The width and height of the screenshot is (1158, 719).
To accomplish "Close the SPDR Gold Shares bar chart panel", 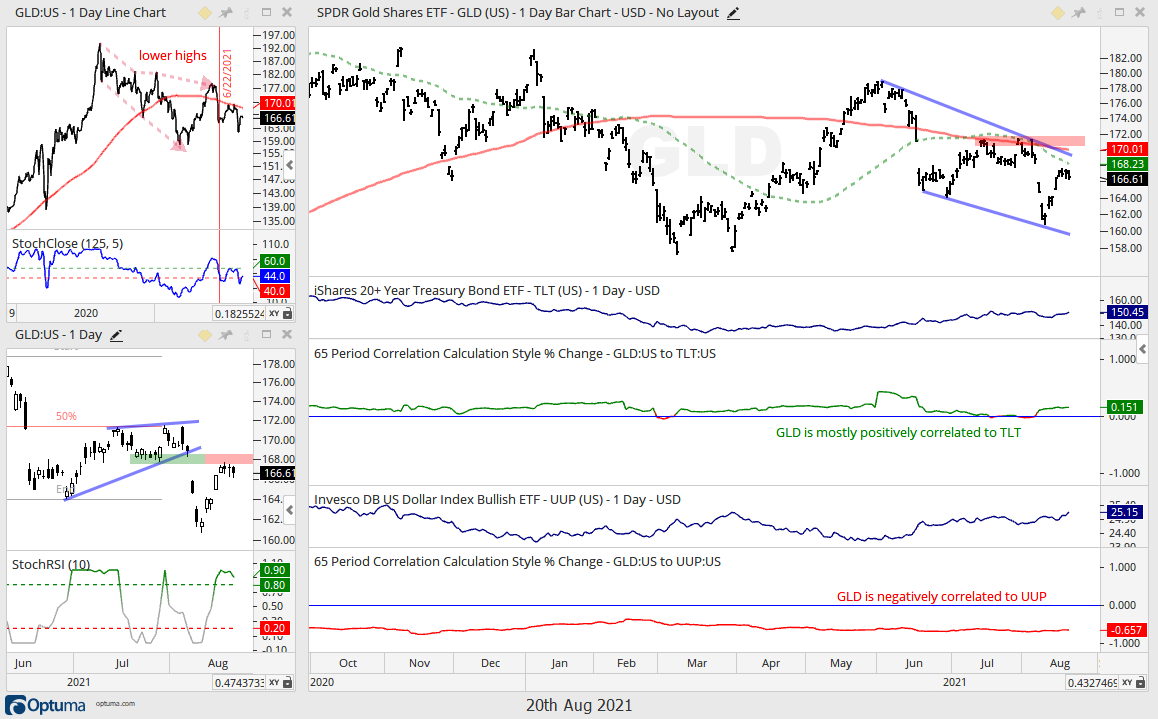I will [x=1140, y=13].
